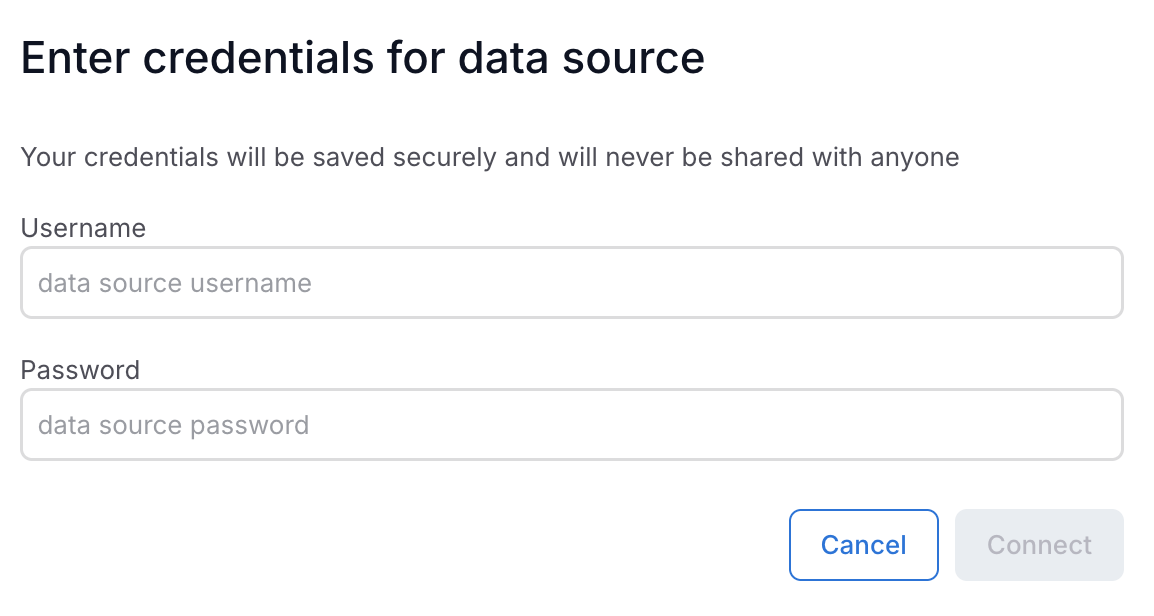
Task: Click the Password label text
Action: point(79,370)
